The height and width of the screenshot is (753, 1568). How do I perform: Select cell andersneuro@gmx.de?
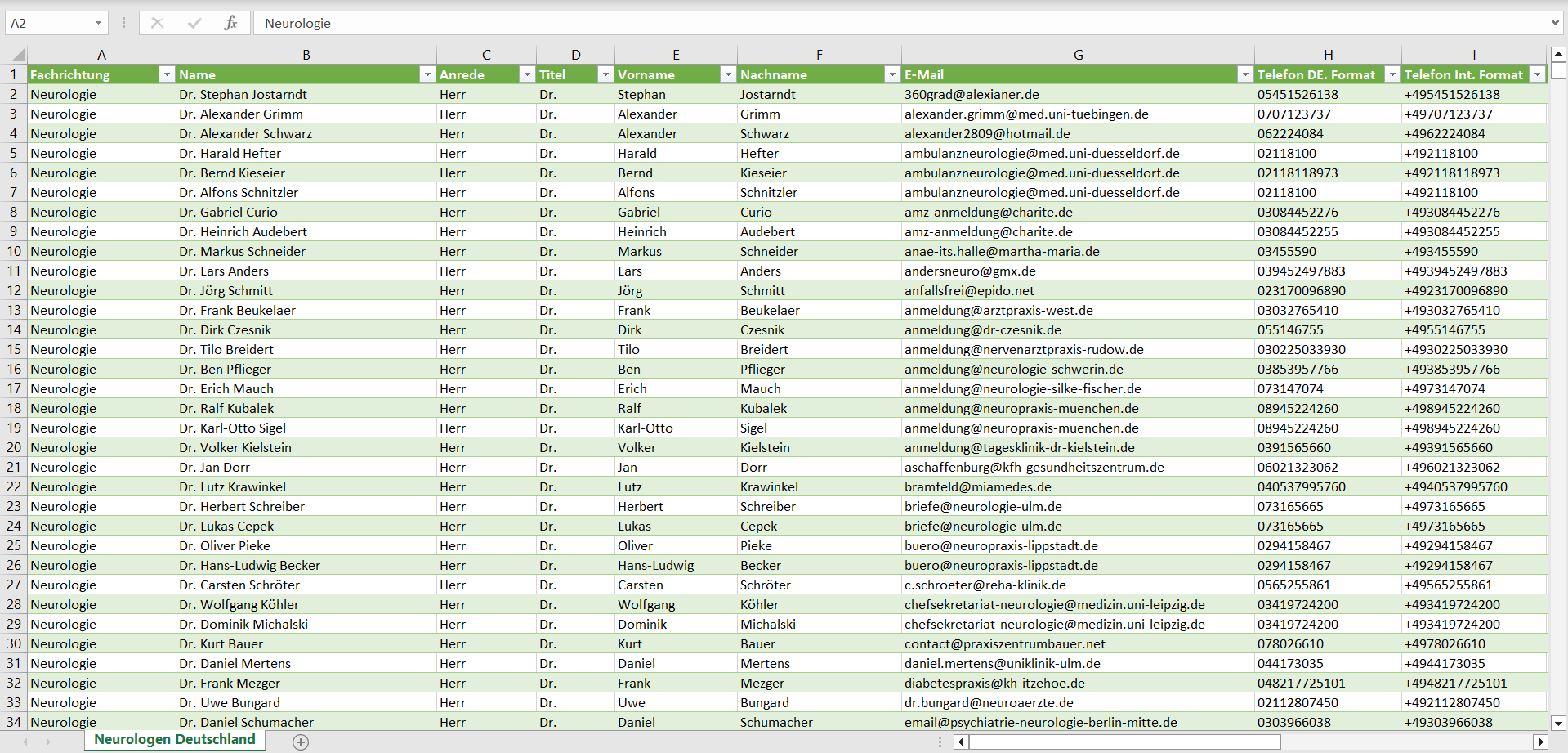pyautogui.click(x=1078, y=271)
